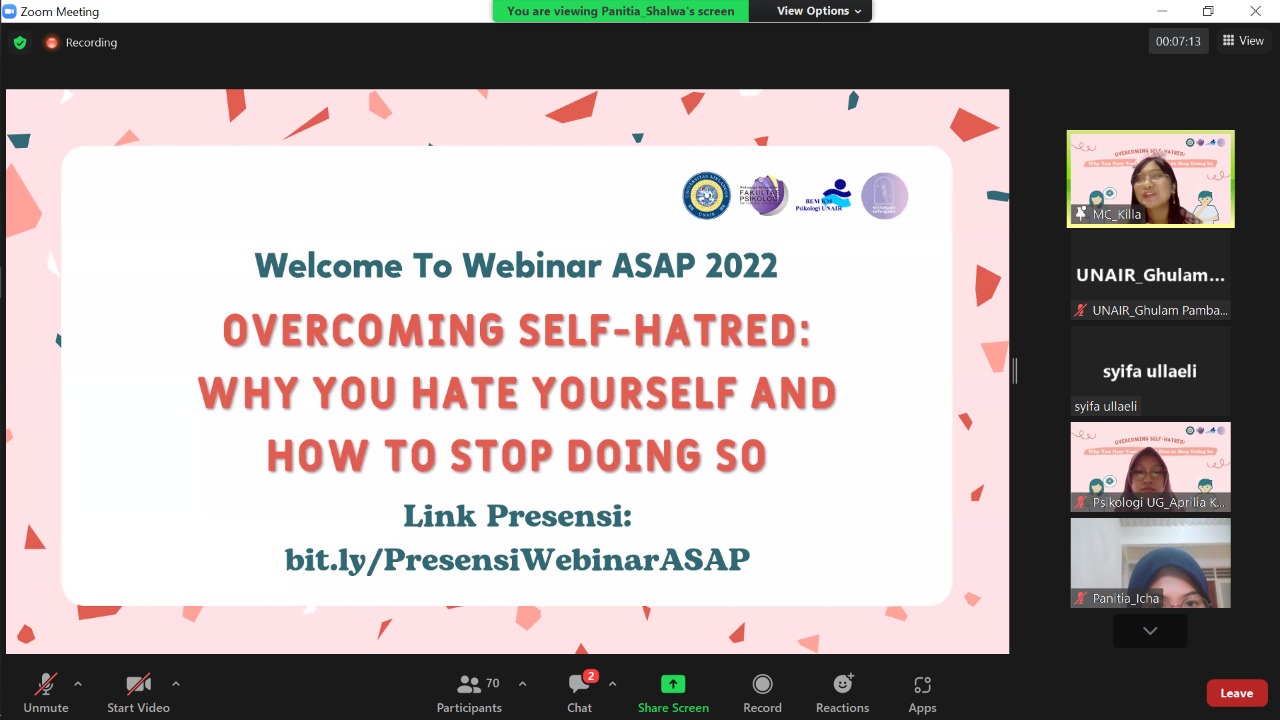1280x720 pixels.
Task: Open the View Options dropdown
Action: [x=819, y=11]
